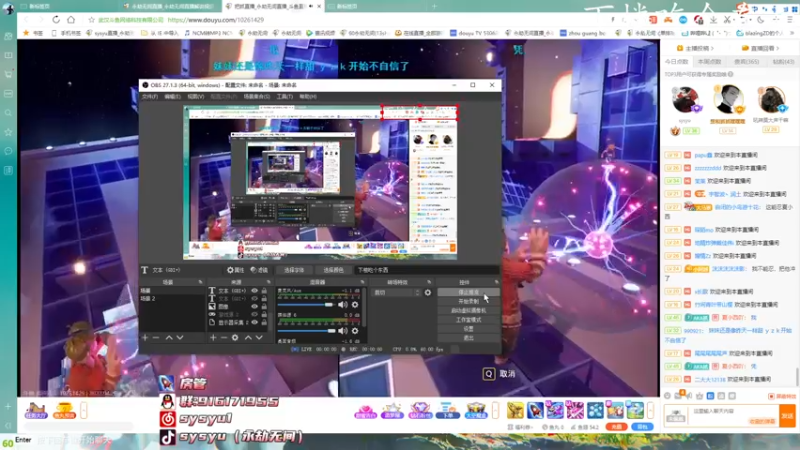Open favorites star in browser left sidebar
This screenshot has height=450, width=800.
tap(8, 132)
